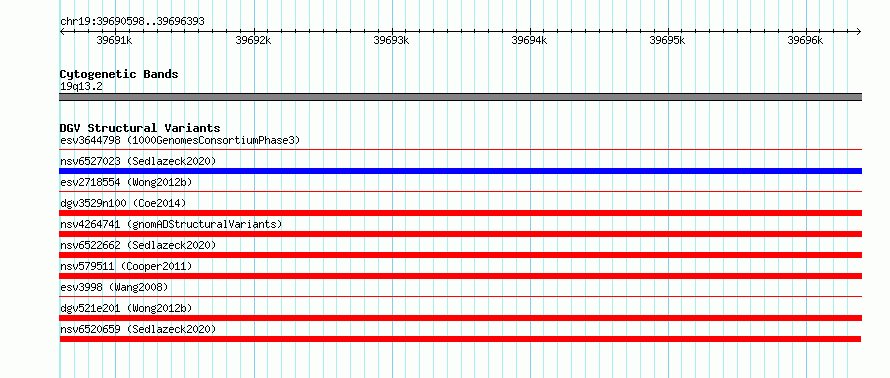The image size is (890, 378).
Task: Click the 19q13.2 band label
Action: tap(81, 87)
